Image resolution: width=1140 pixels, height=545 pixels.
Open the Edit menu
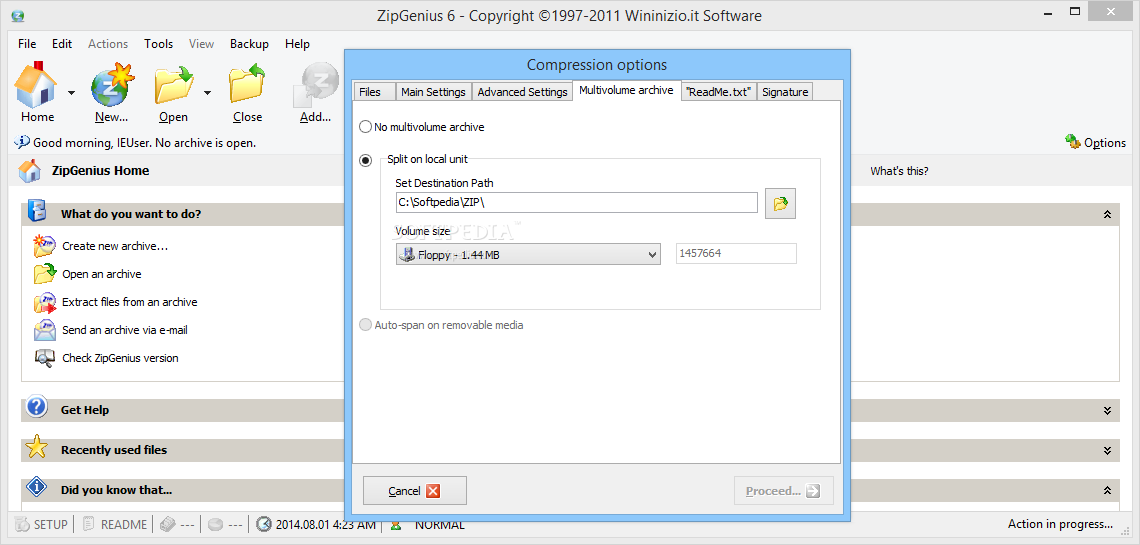click(62, 44)
